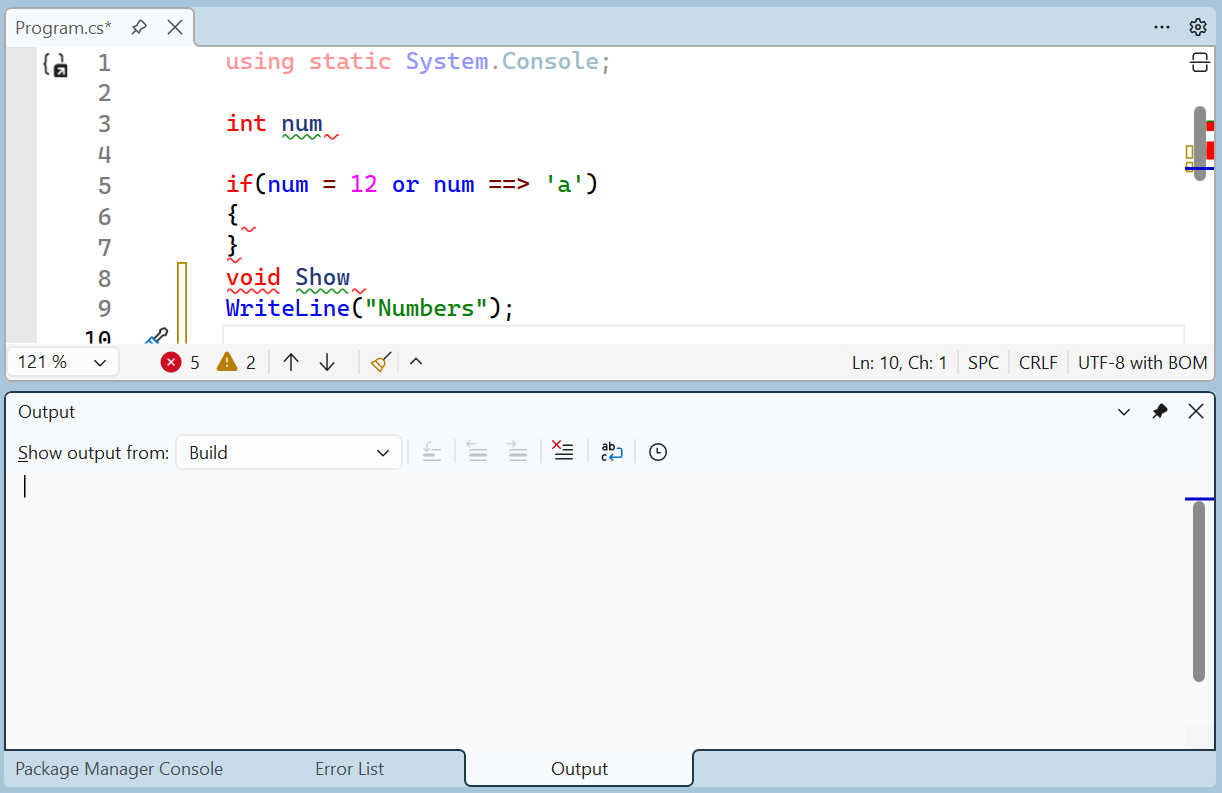The width and height of the screenshot is (1222, 793).
Task: Switch to Package Manager Console tab
Action: click(x=119, y=769)
